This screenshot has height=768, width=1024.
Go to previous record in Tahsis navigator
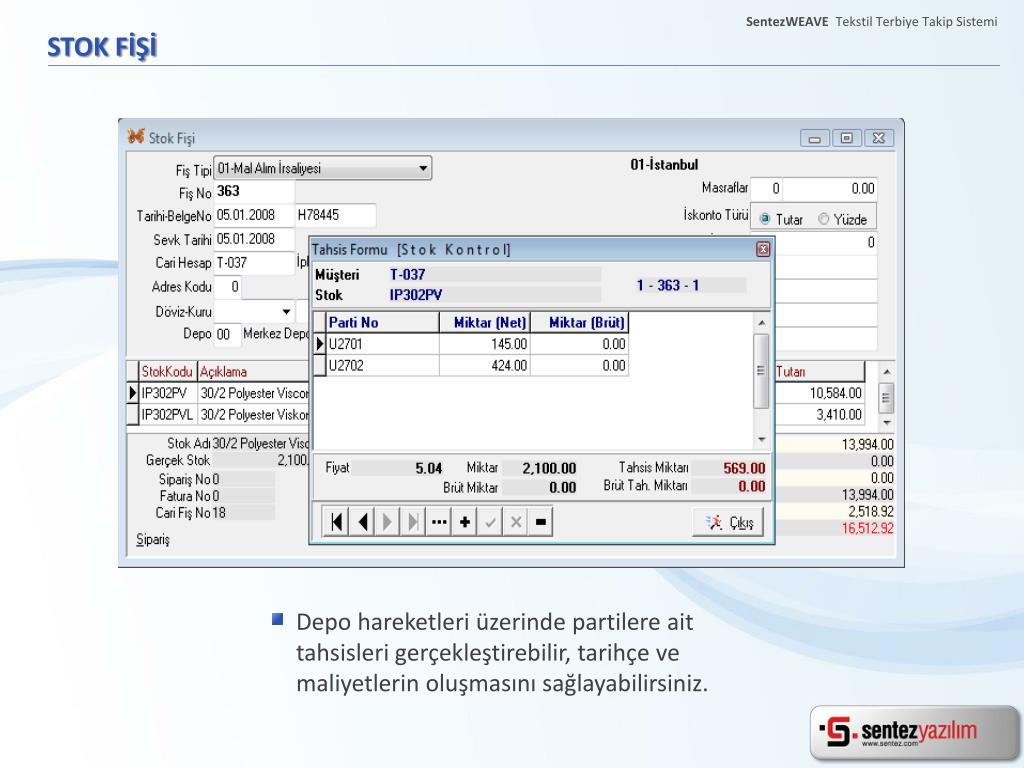pyautogui.click(x=362, y=522)
